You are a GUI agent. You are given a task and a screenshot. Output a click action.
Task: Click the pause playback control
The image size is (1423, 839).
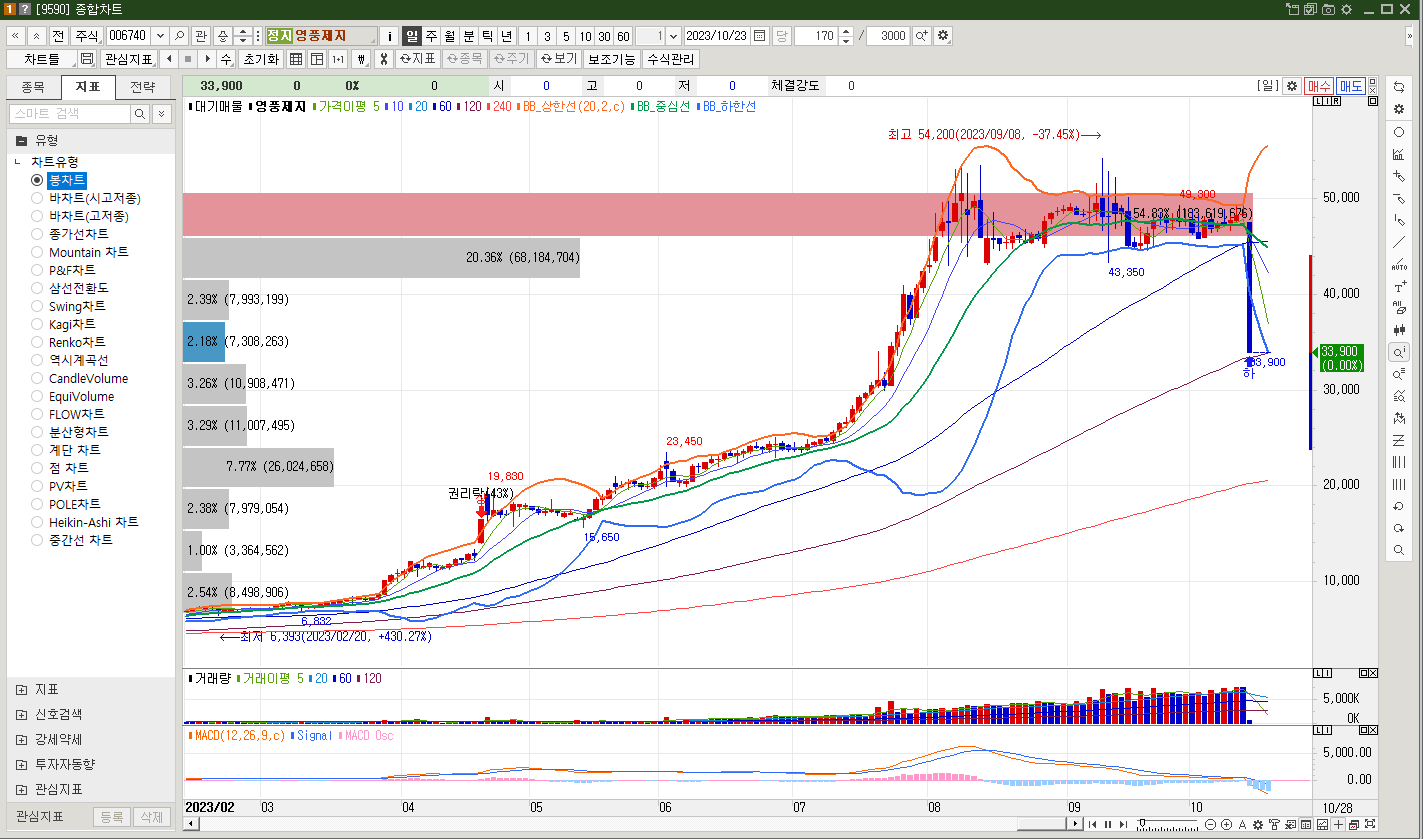(1108, 824)
